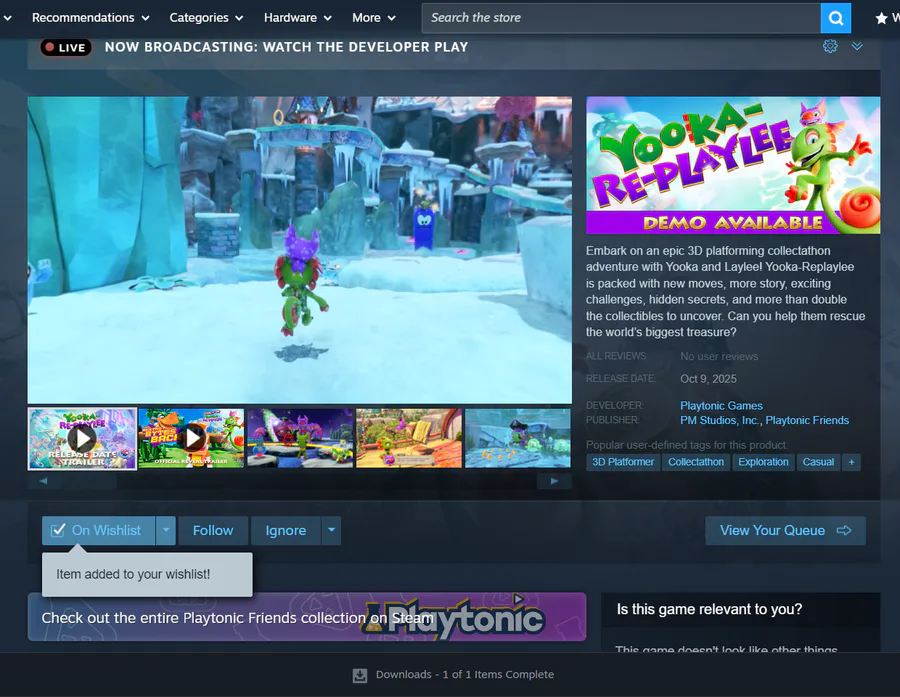This screenshot has height=697, width=900.
Task: Open the Yooka-Replaylee Demo Available banner
Action: click(x=733, y=165)
